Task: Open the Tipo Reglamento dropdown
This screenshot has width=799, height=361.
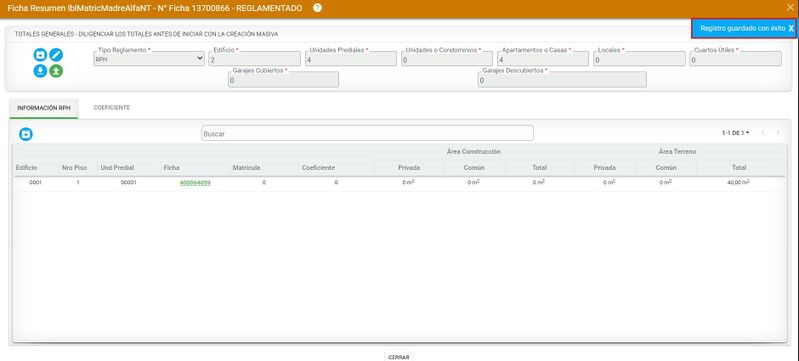Action: click(x=149, y=59)
